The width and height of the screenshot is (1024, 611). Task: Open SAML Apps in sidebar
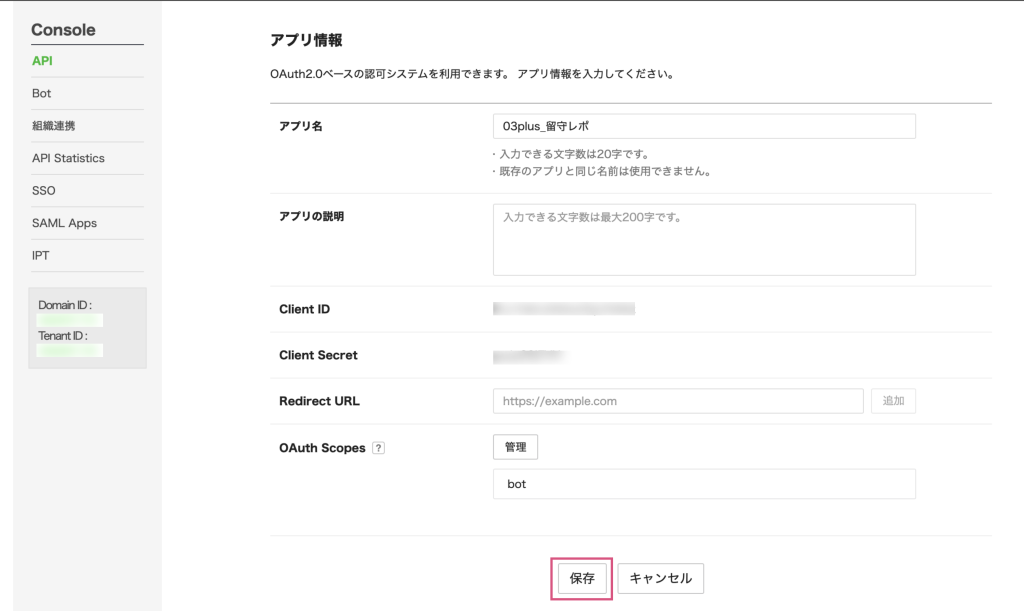(x=64, y=223)
